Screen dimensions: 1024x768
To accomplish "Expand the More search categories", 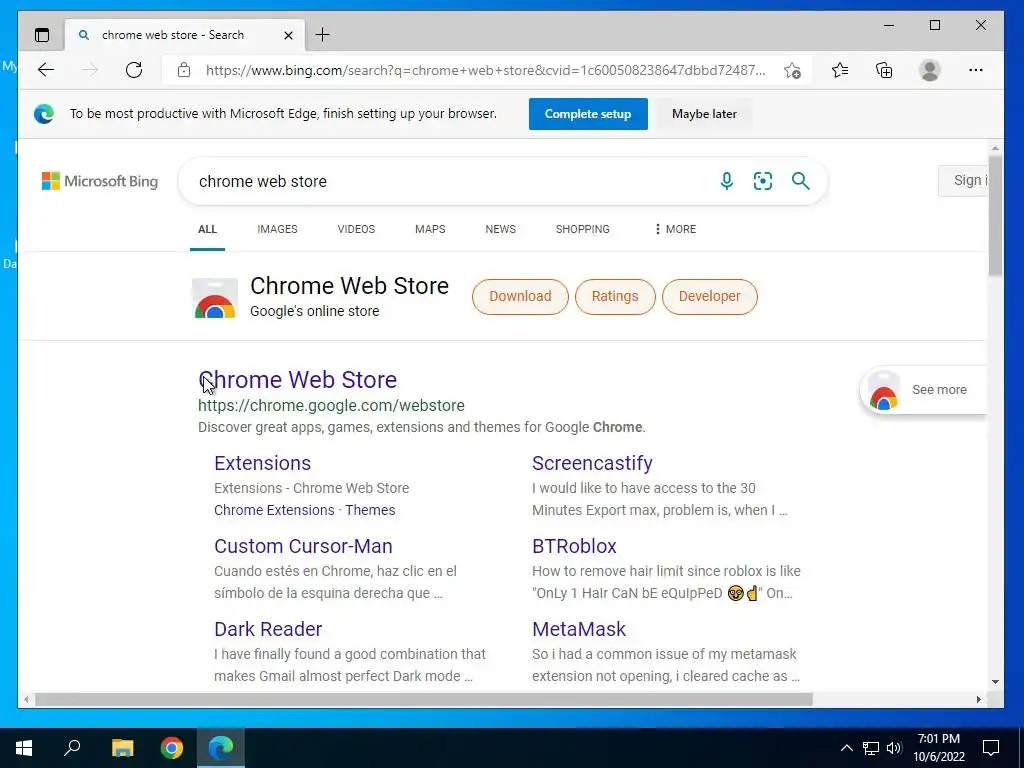I will click(x=675, y=229).
